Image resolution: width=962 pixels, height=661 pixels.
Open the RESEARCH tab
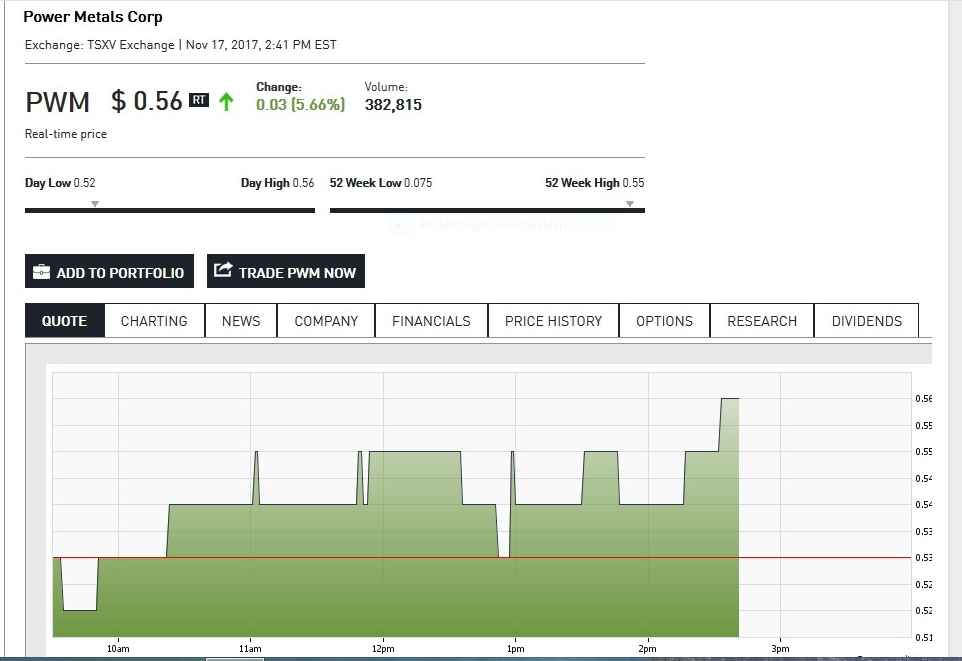tap(762, 320)
